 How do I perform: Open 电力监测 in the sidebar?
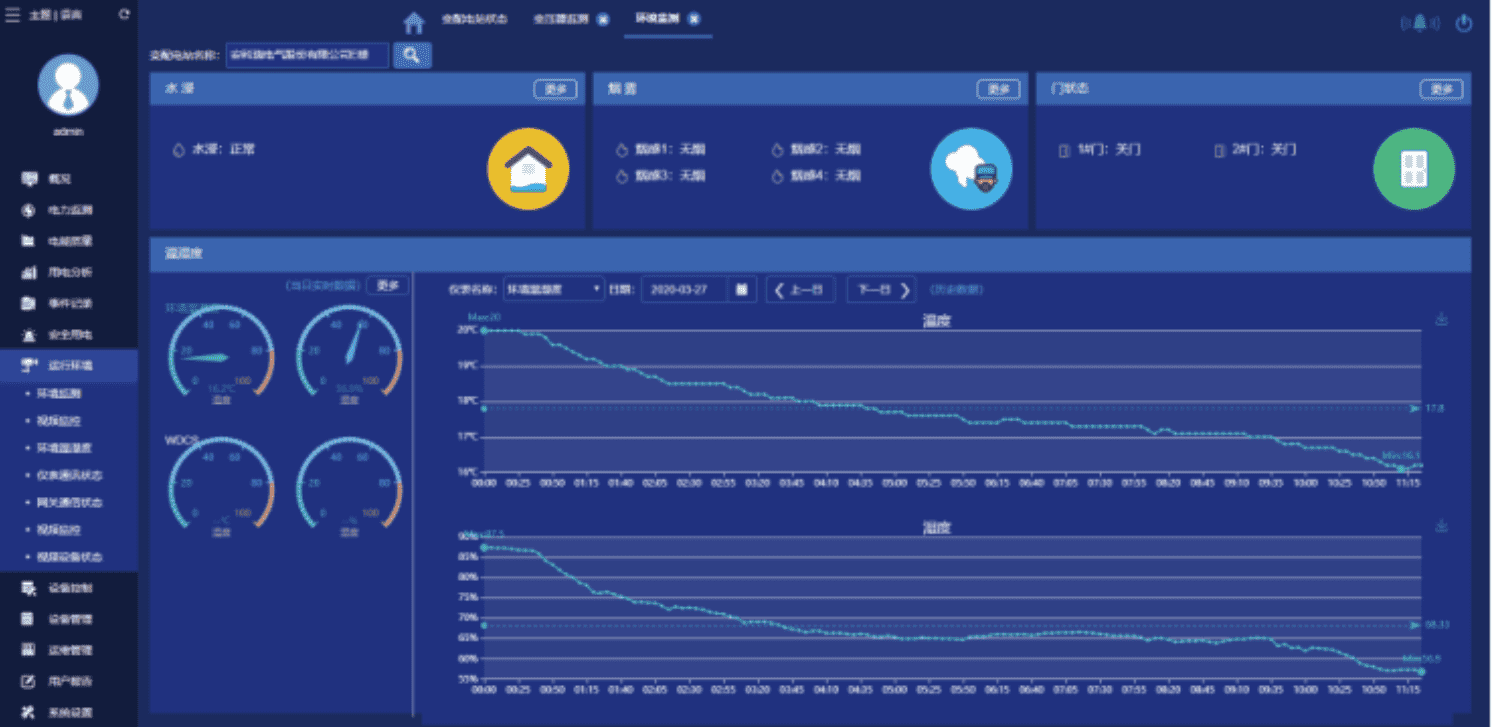[69, 211]
